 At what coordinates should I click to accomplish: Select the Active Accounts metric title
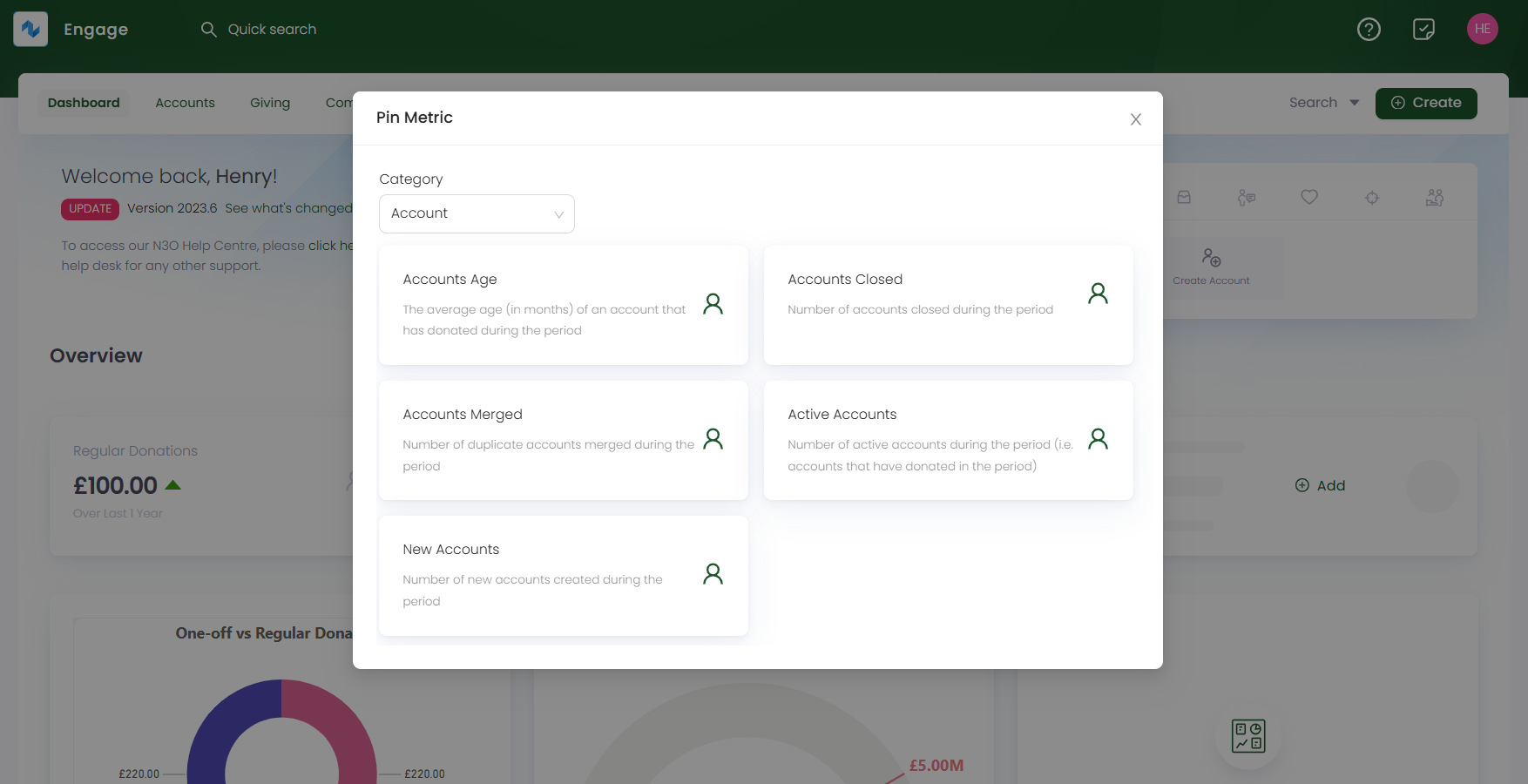[842, 415]
